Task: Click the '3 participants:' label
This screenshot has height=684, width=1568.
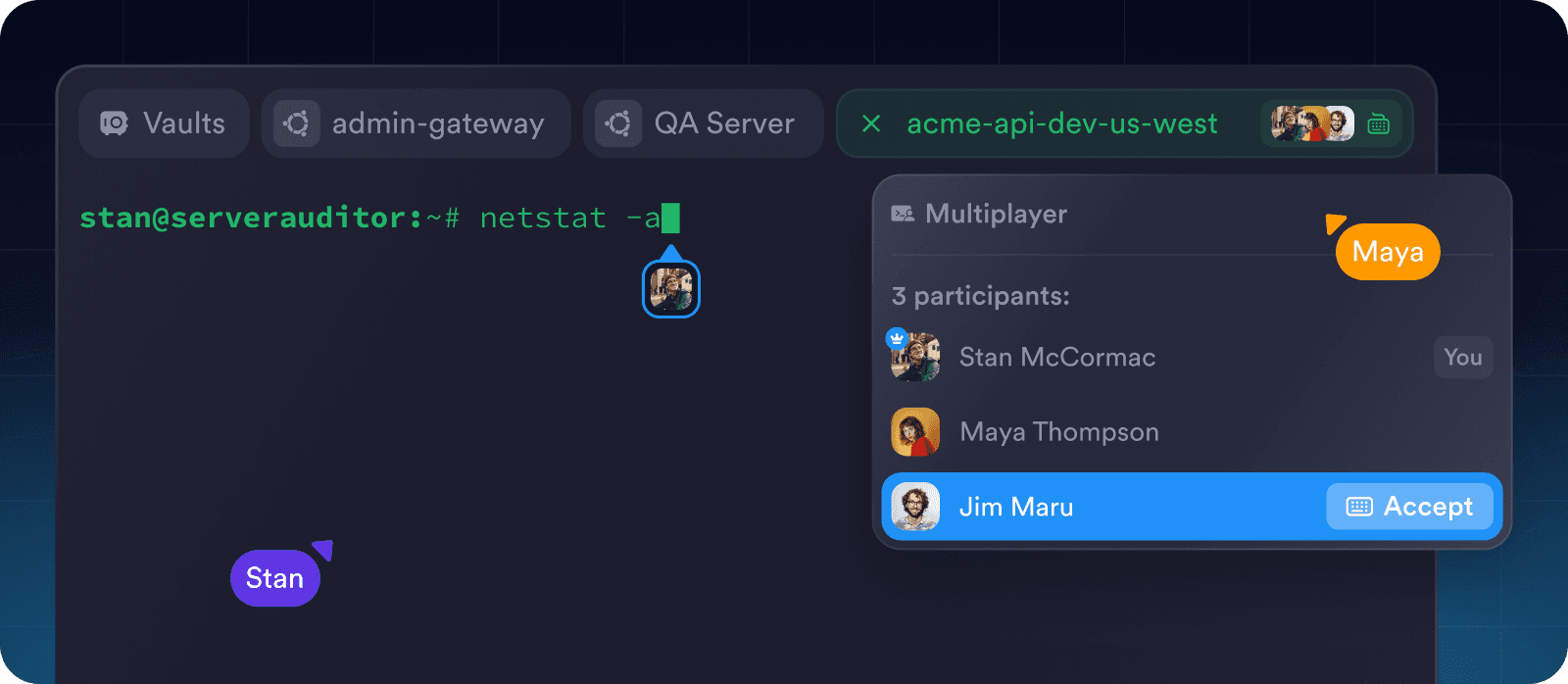Action: pos(980,296)
